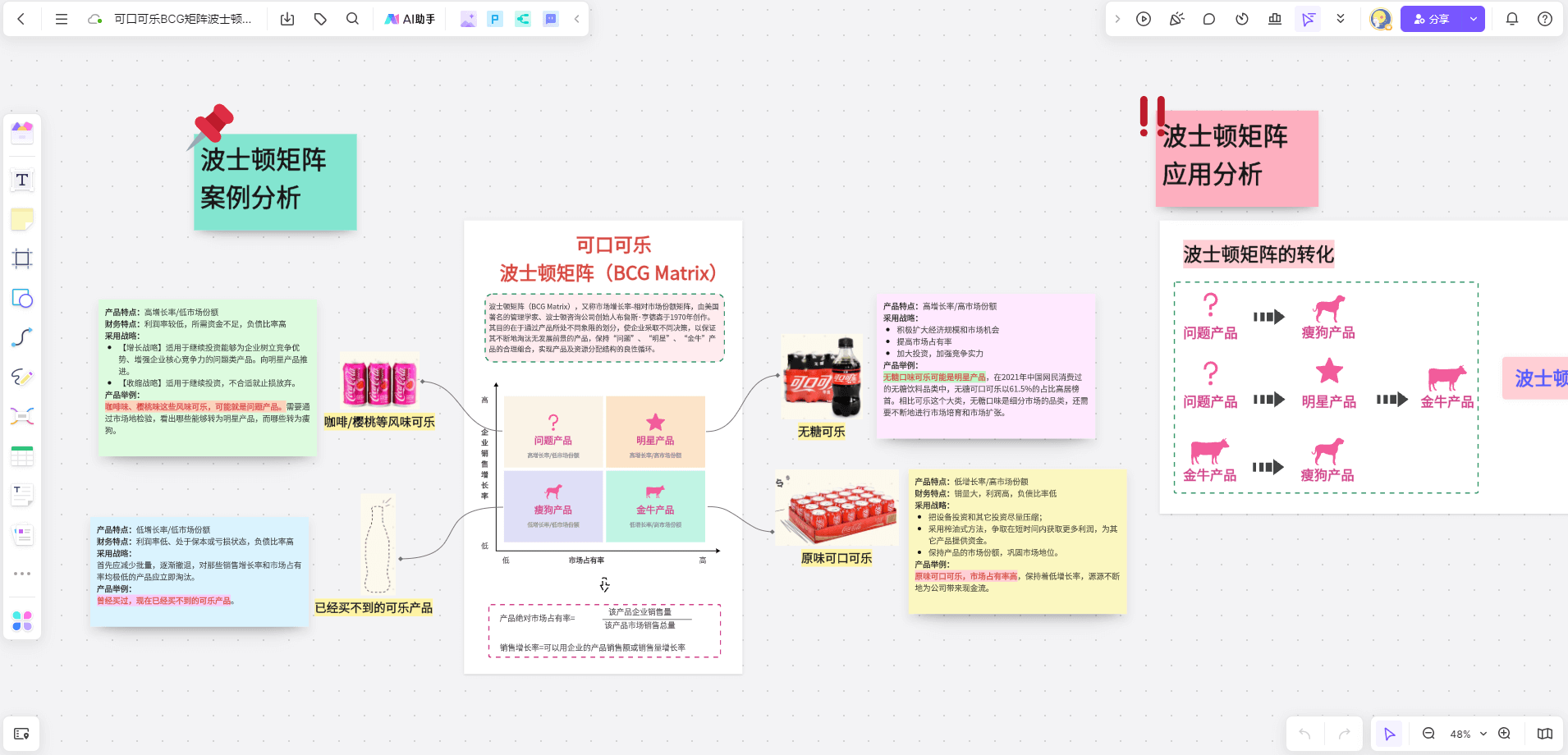Select the table tool
The width and height of the screenshot is (1568, 755).
coord(22,455)
